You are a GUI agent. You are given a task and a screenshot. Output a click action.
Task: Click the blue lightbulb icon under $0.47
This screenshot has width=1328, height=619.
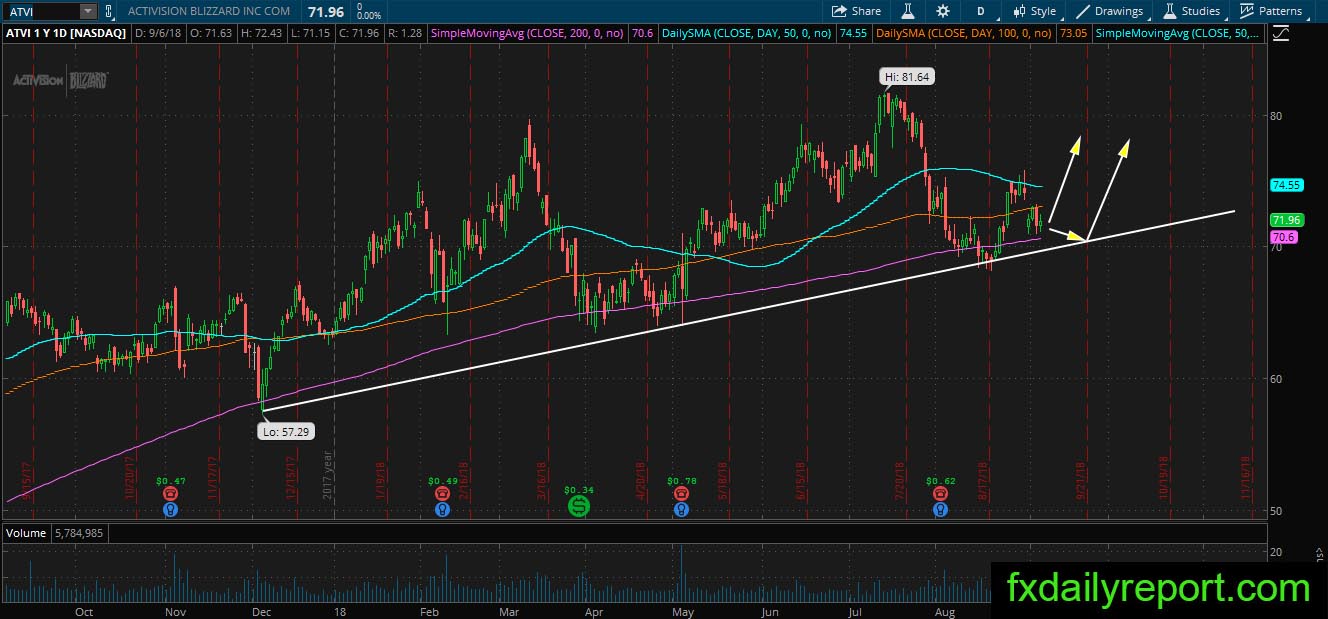[x=171, y=509]
